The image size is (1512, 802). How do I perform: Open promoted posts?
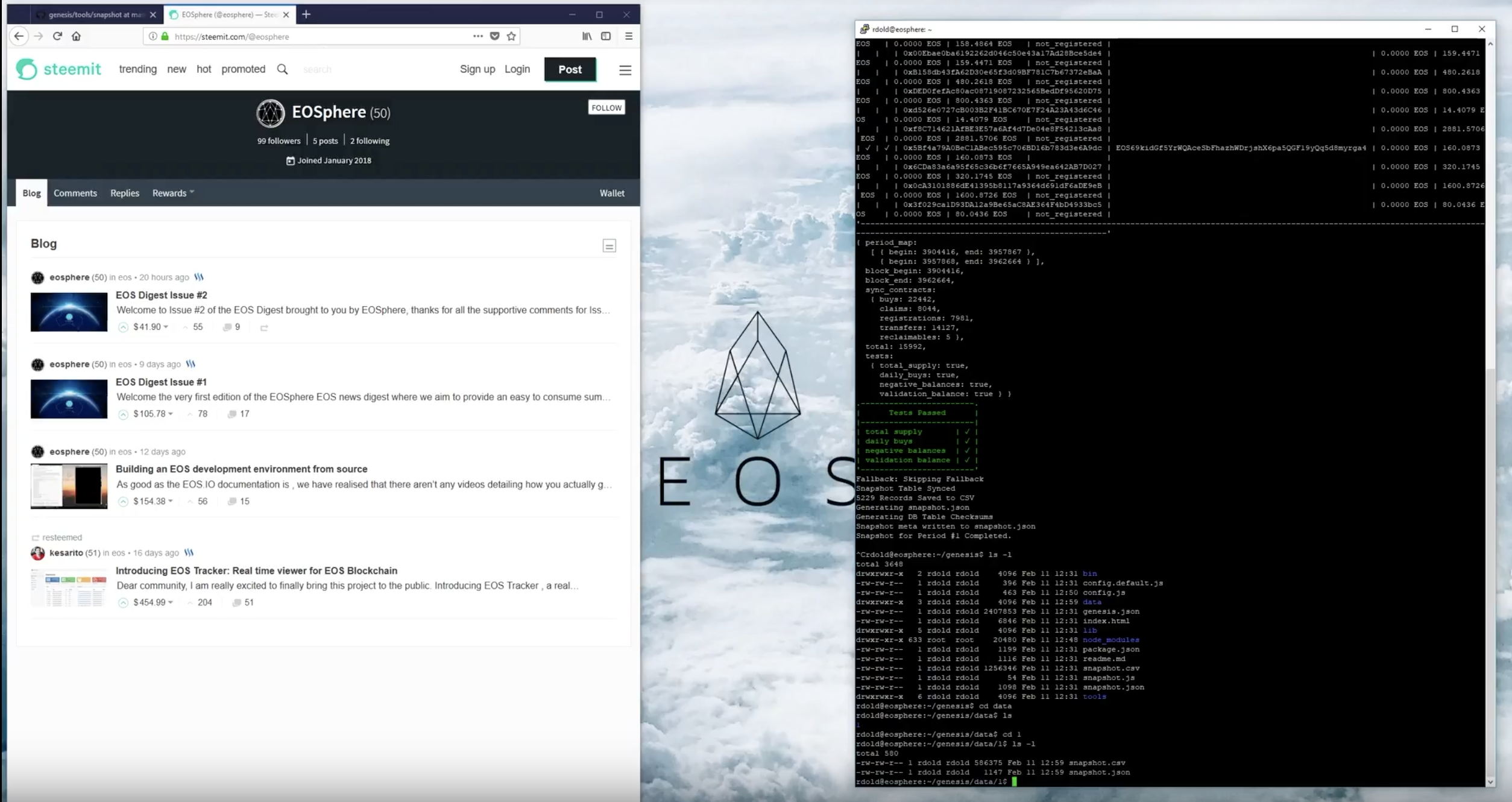[x=243, y=69]
